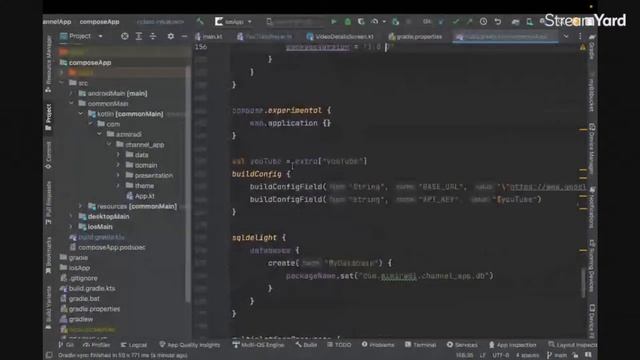Open the Layout Inspector bottom button
The width and height of the screenshot is (640, 360).
(x=573, y=345)
